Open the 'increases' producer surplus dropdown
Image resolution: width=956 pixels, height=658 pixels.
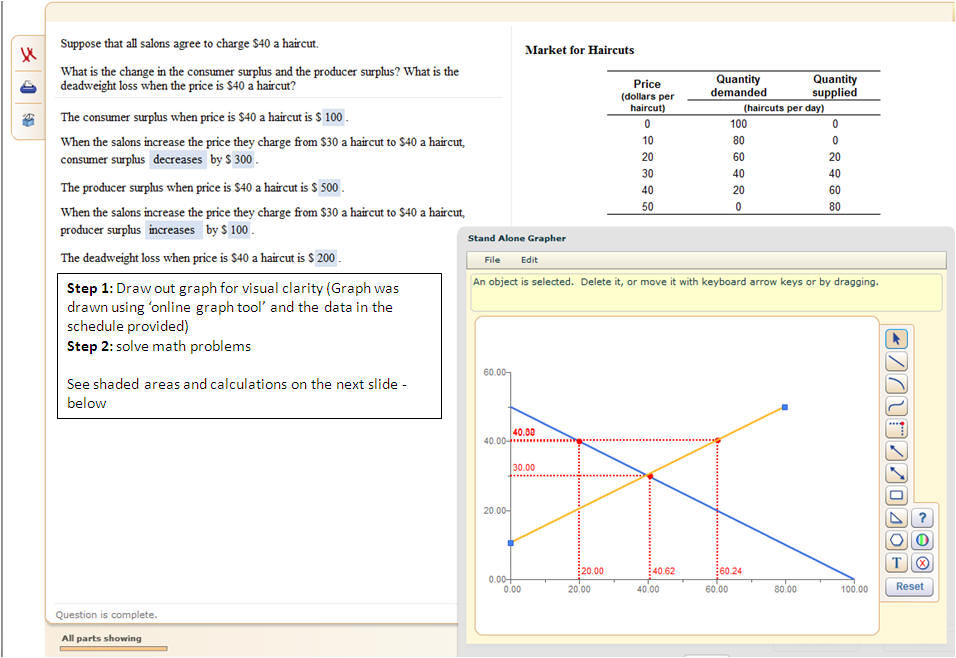tap(173, 230)
